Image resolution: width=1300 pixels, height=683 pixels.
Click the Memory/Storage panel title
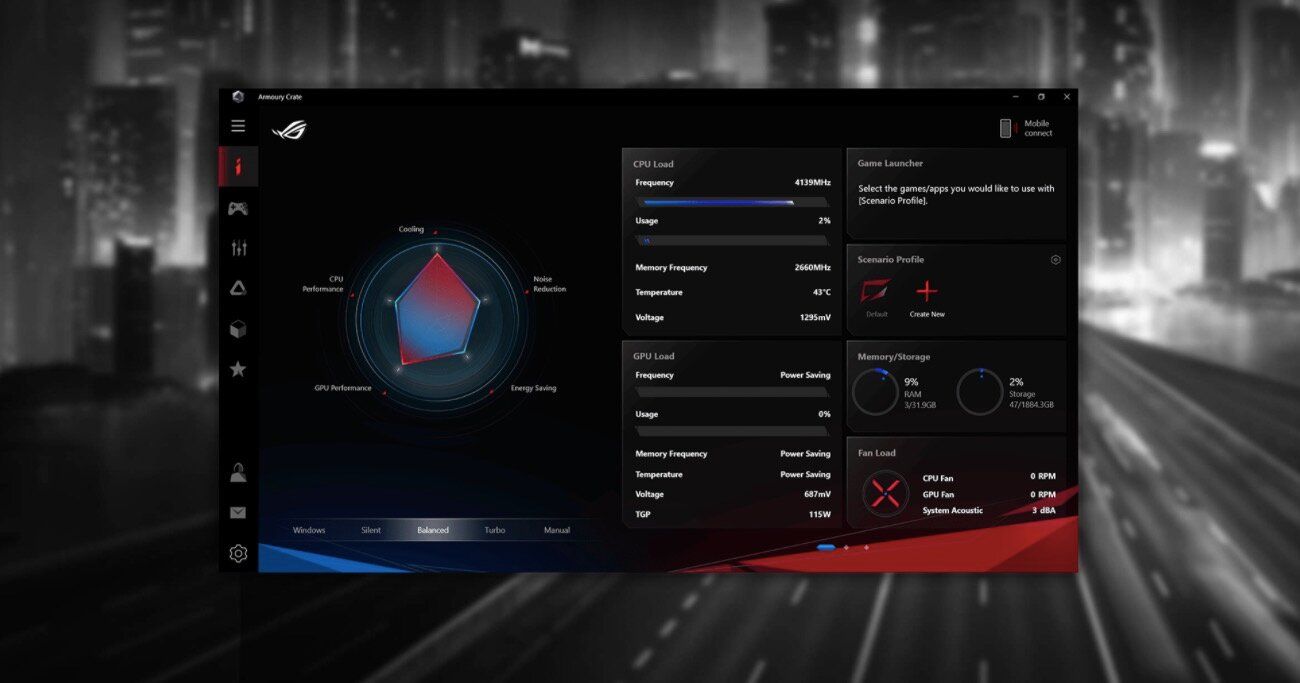coord(893,357)
